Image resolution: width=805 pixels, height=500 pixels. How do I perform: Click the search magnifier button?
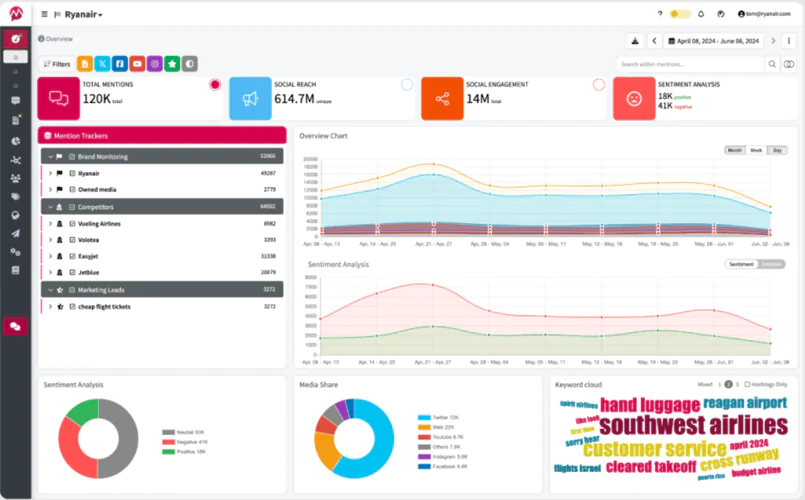pos(772,64)
